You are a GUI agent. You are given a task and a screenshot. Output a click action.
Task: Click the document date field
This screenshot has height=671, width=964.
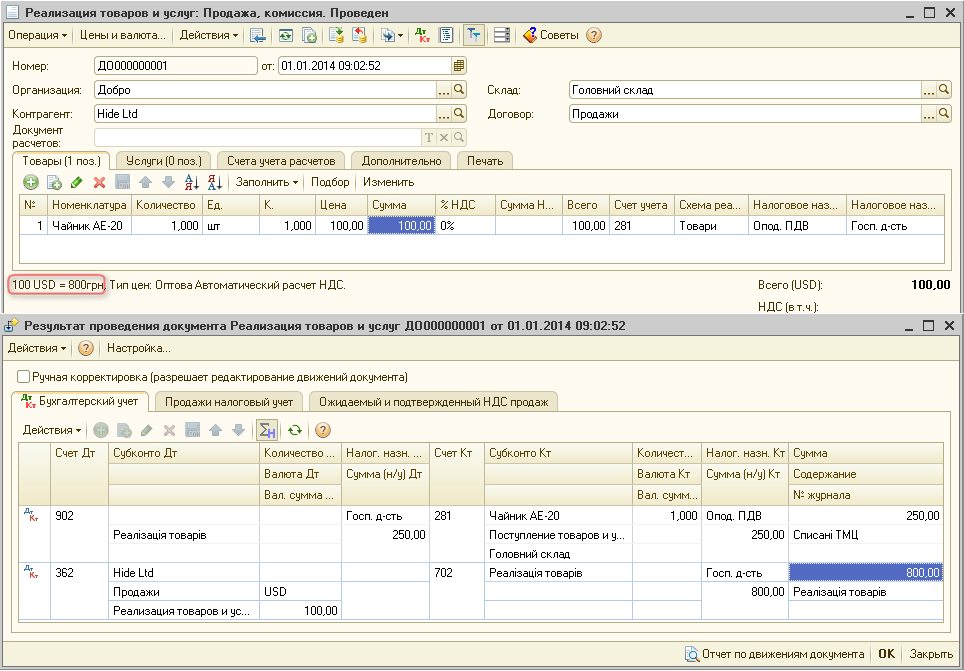(x=365, y=66)
